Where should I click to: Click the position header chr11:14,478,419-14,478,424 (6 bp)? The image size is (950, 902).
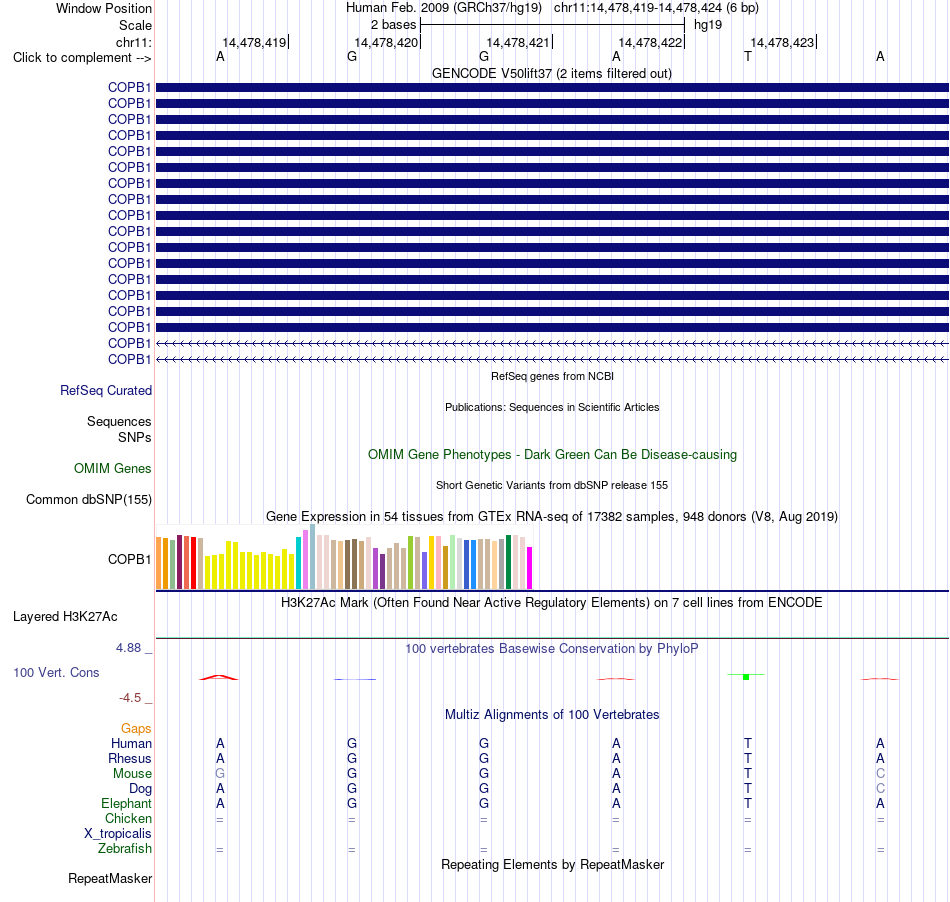pyautogui.click(x=656, y=8)
